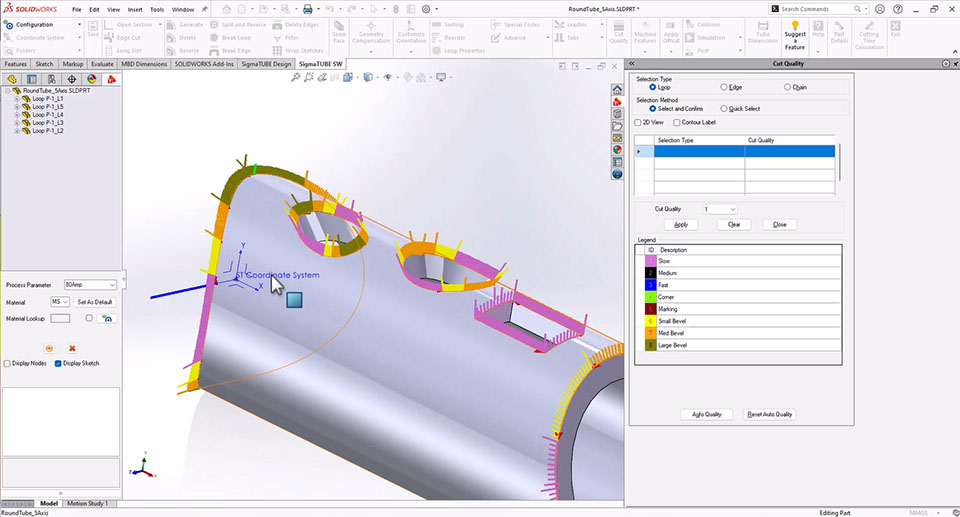Select the Edge selection type radio button
Screen dimensions: 960x517
point(725,87)
